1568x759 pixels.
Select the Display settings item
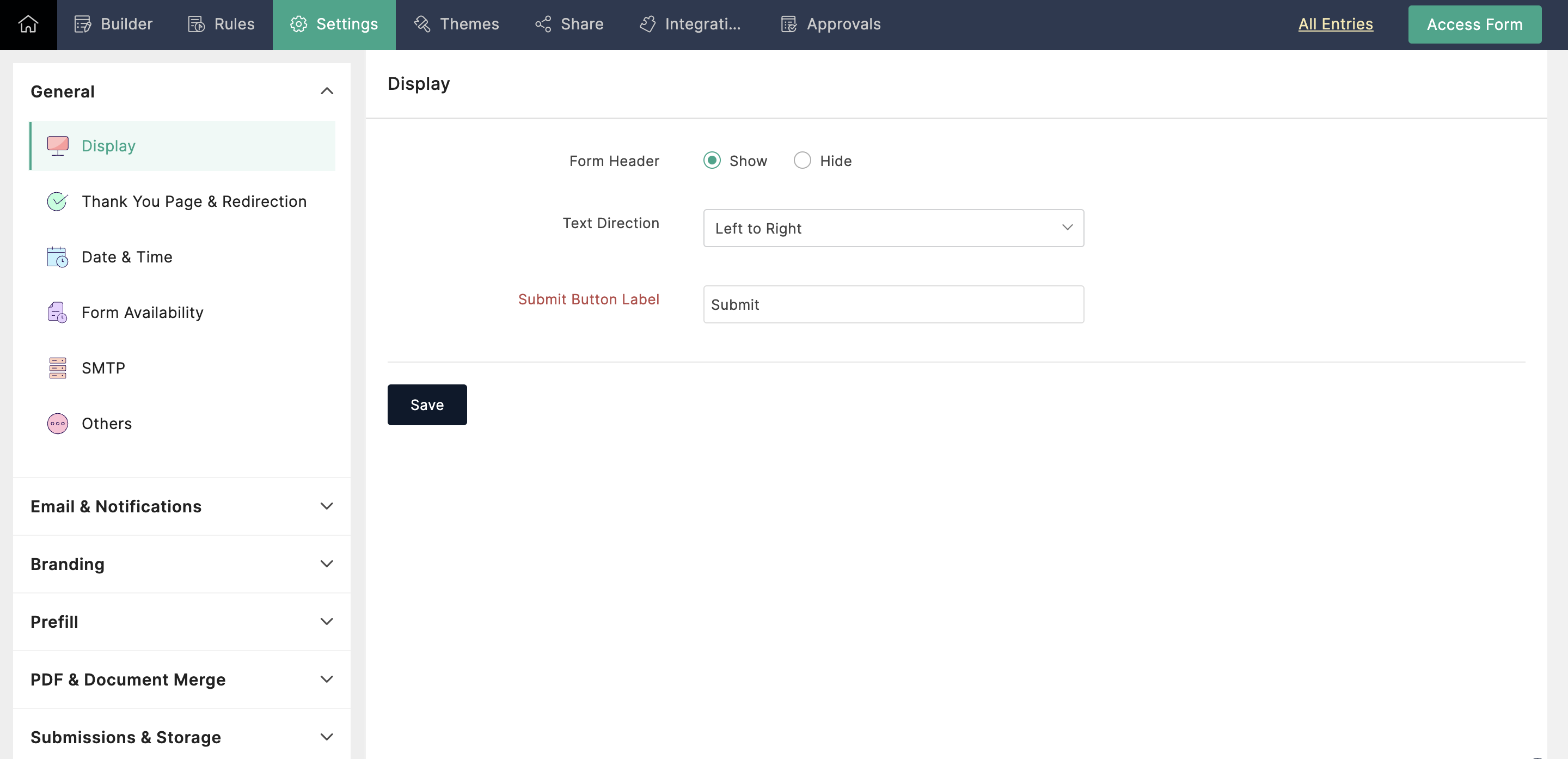click(182, 146)
